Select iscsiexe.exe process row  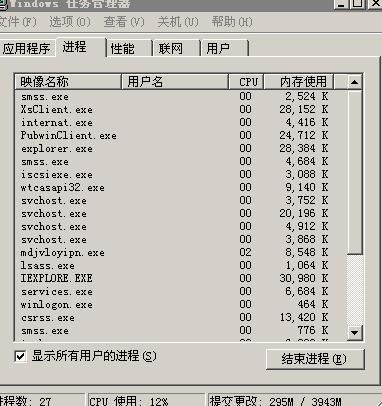point(180,175)
